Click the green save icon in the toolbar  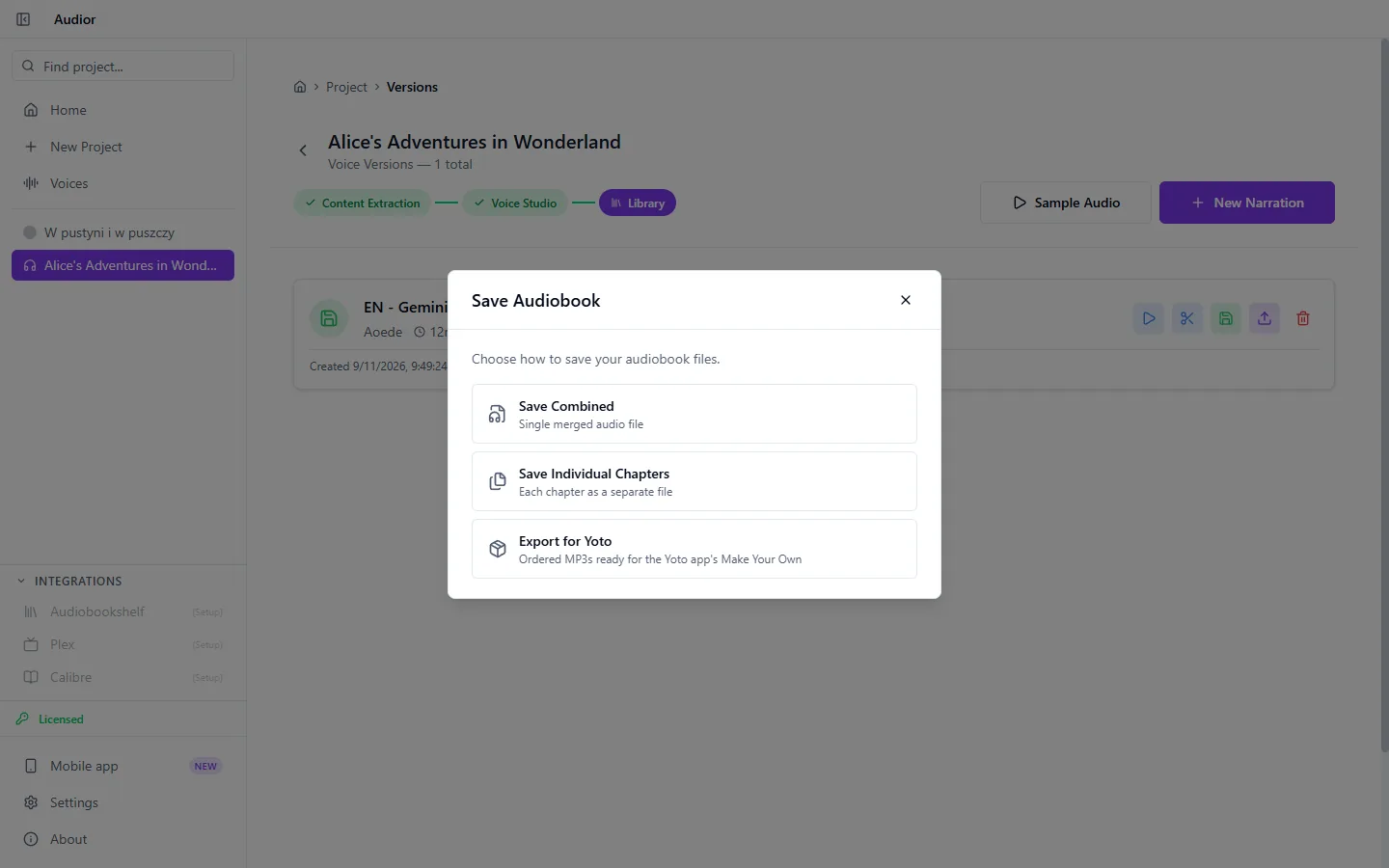click(1225, 318)
